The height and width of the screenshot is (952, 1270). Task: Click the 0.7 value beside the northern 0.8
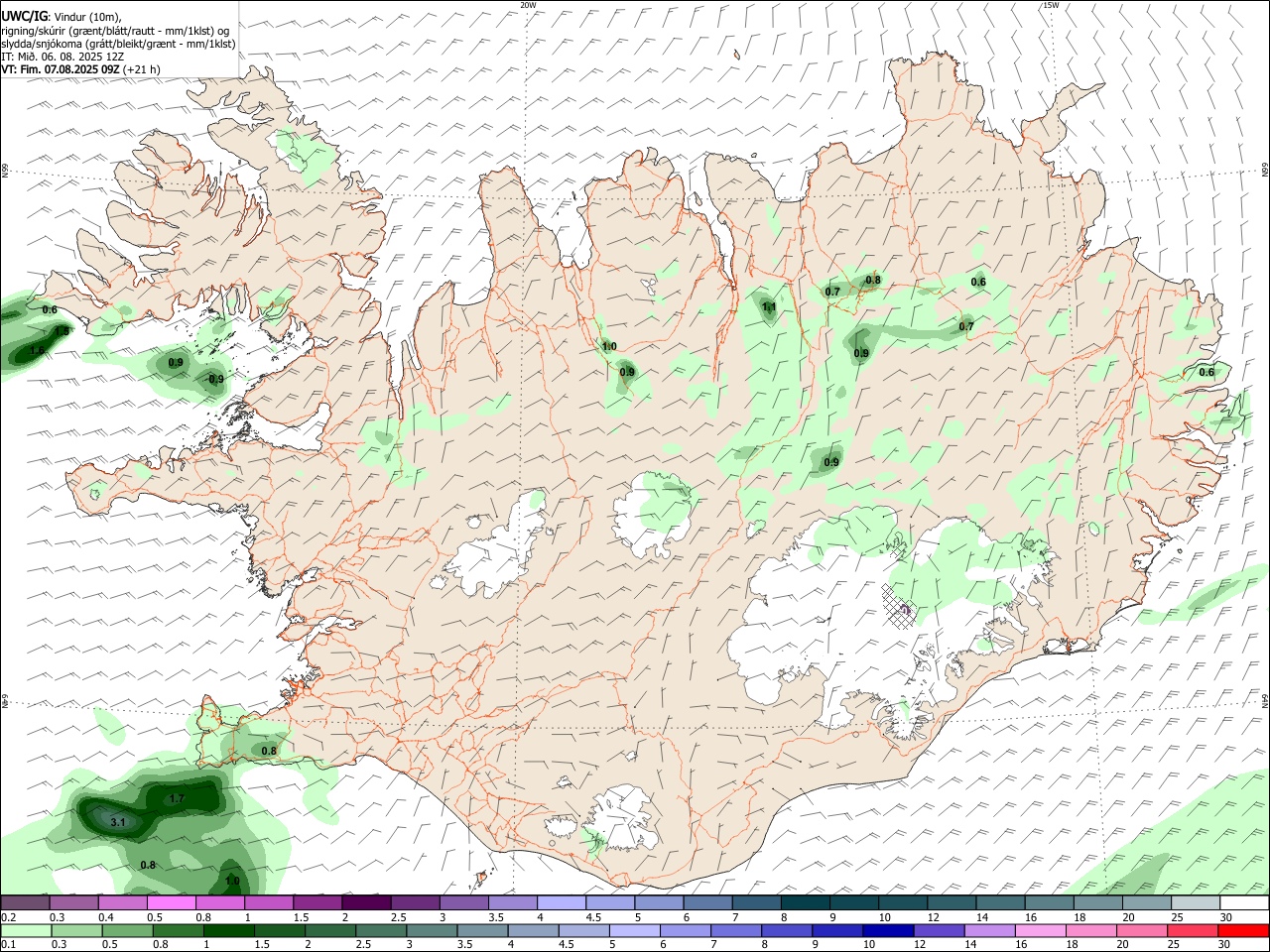832,292
